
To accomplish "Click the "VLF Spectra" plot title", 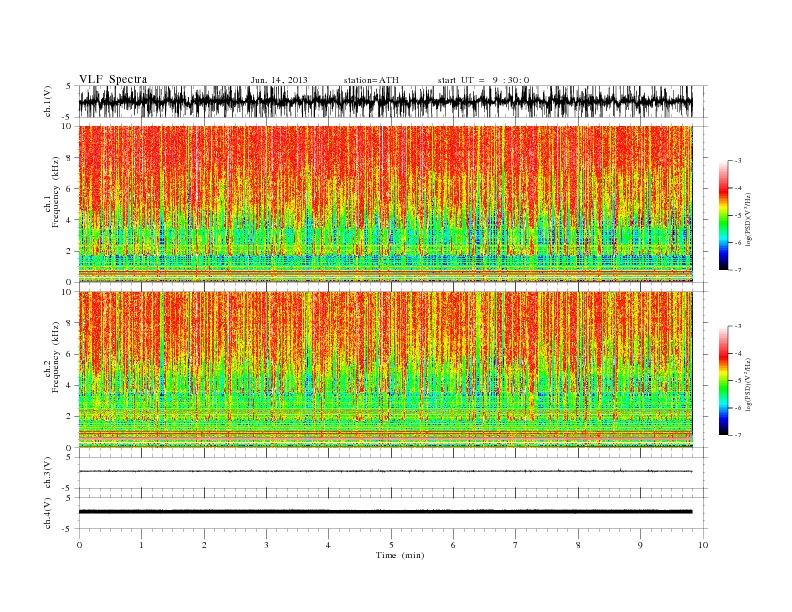I will (x=113, y=79).
